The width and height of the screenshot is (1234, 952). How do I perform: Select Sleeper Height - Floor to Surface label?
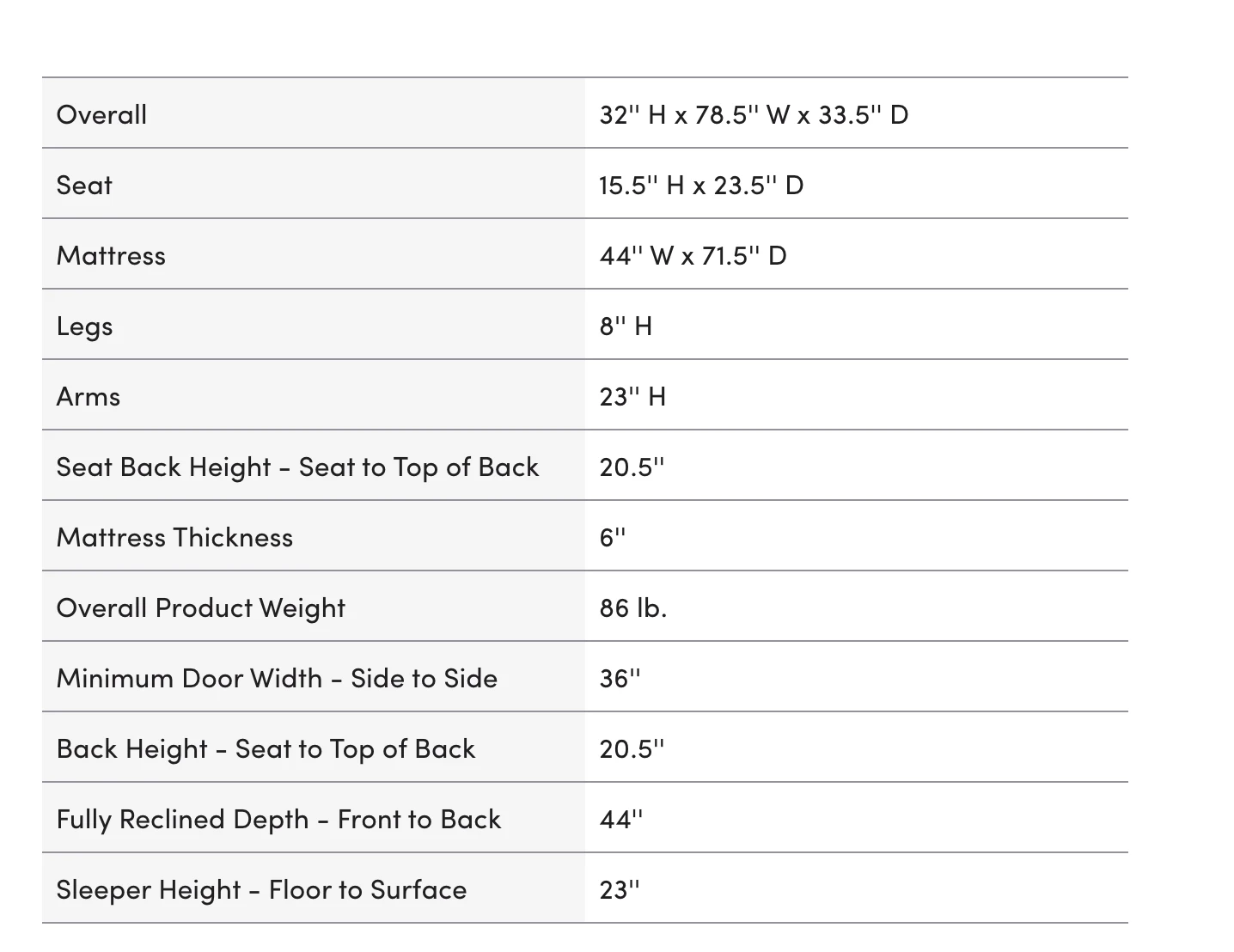[261, 889]
